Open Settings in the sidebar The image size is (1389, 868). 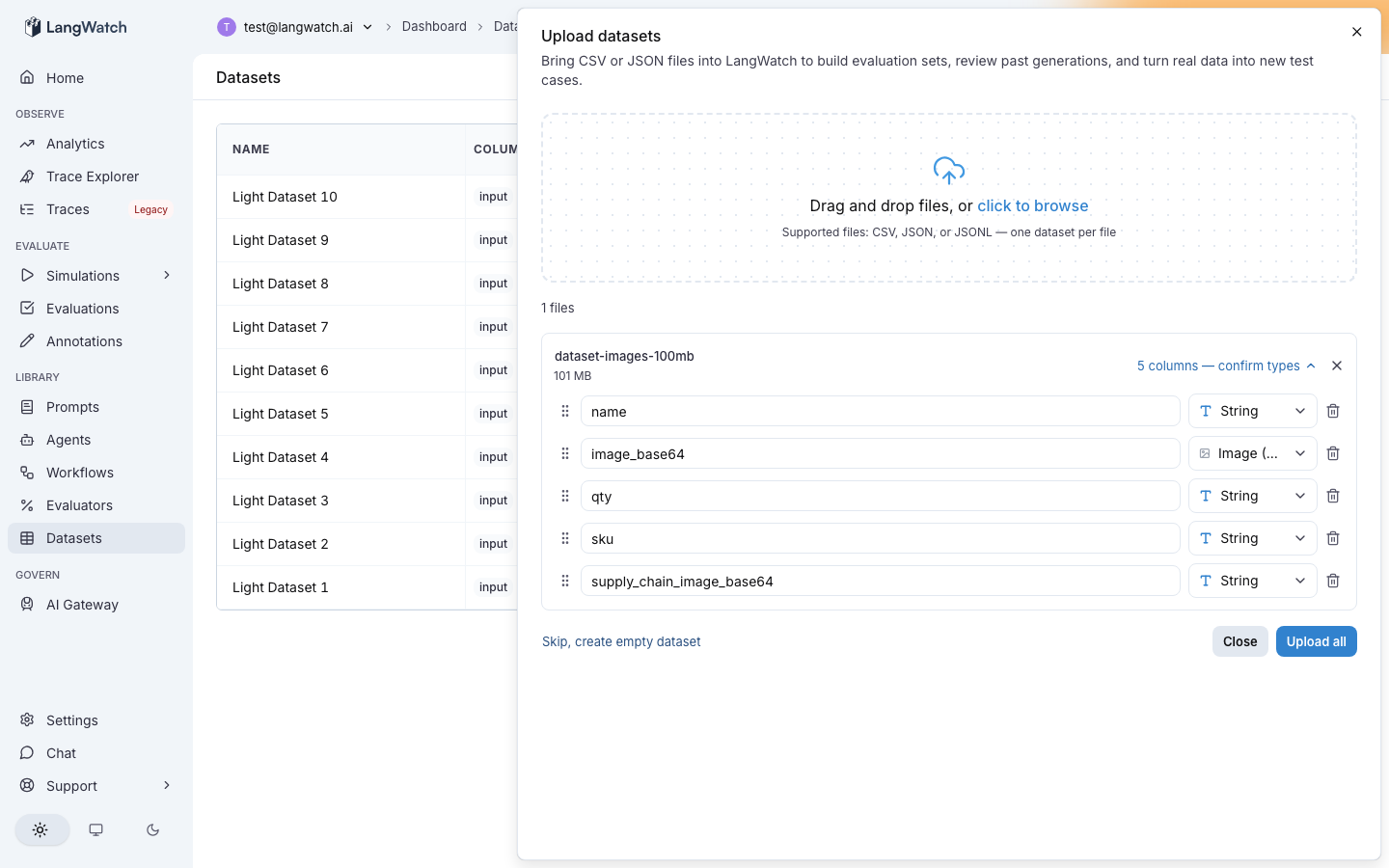[x=96, y=720]
